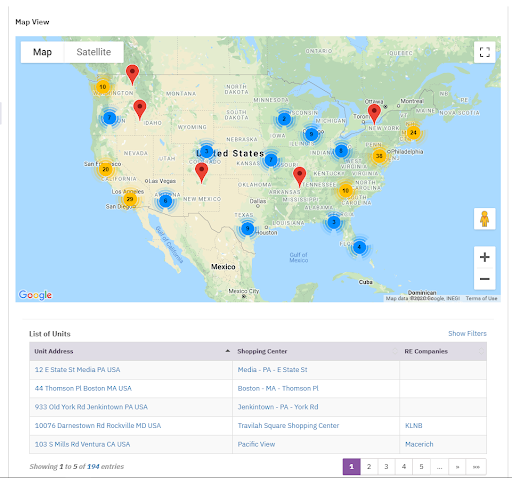This screenshot has height=478, width=512.
Task: Click the red pin in Idaho
Action: 140,110
